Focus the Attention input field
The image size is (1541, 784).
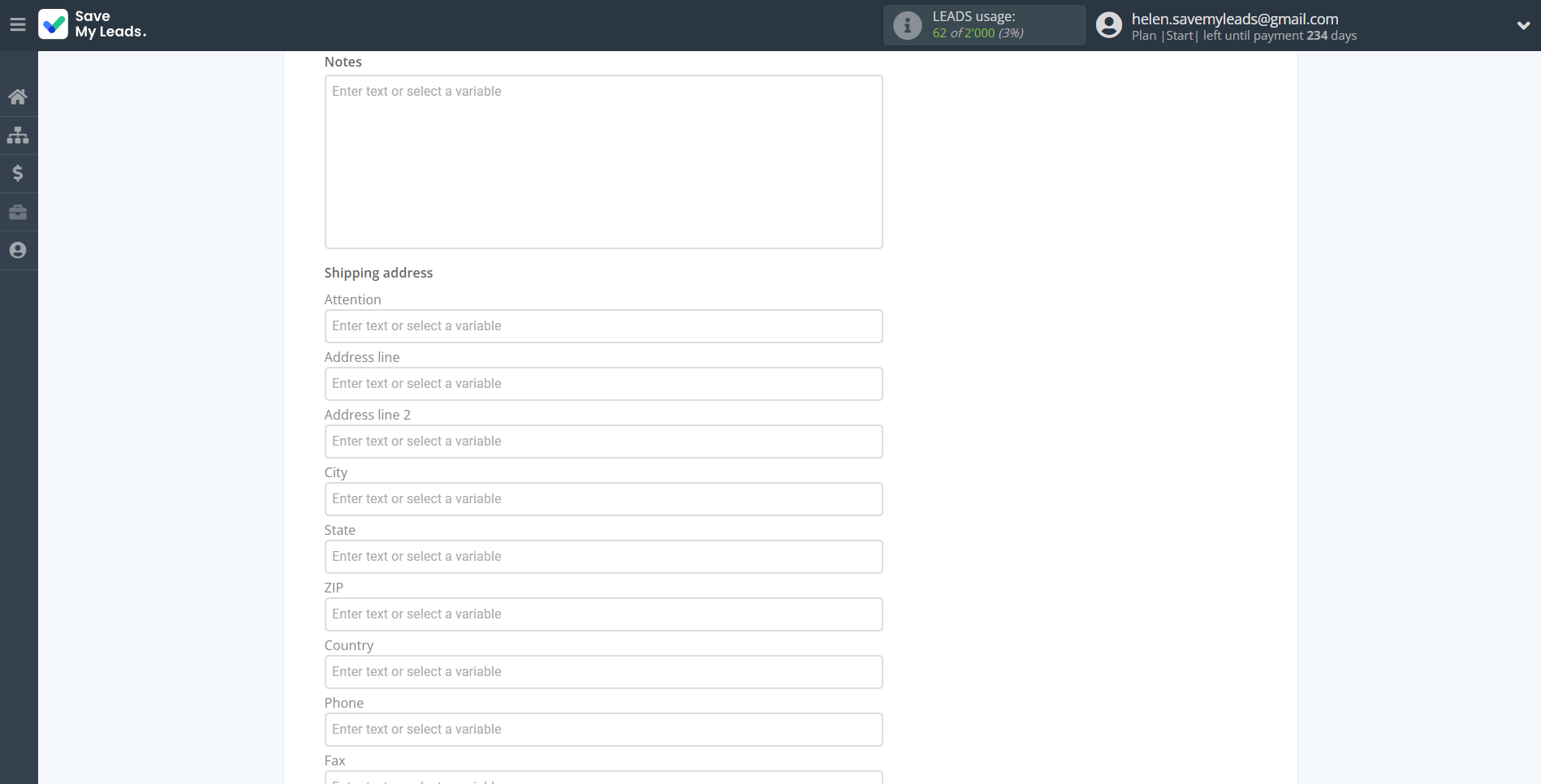[x=603, y=326]
